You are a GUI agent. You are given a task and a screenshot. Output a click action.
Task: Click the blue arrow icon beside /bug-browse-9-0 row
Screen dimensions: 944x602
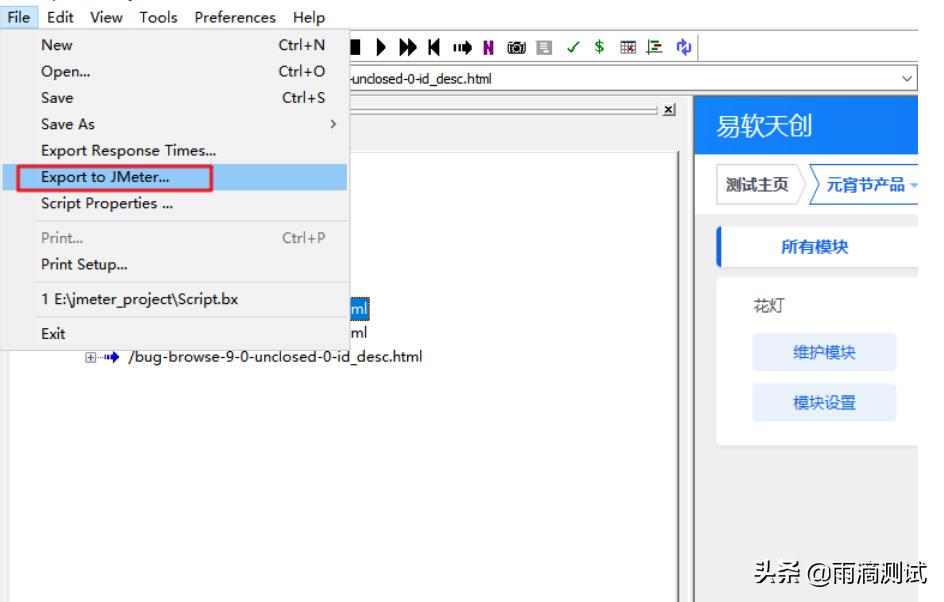[111, 357]
